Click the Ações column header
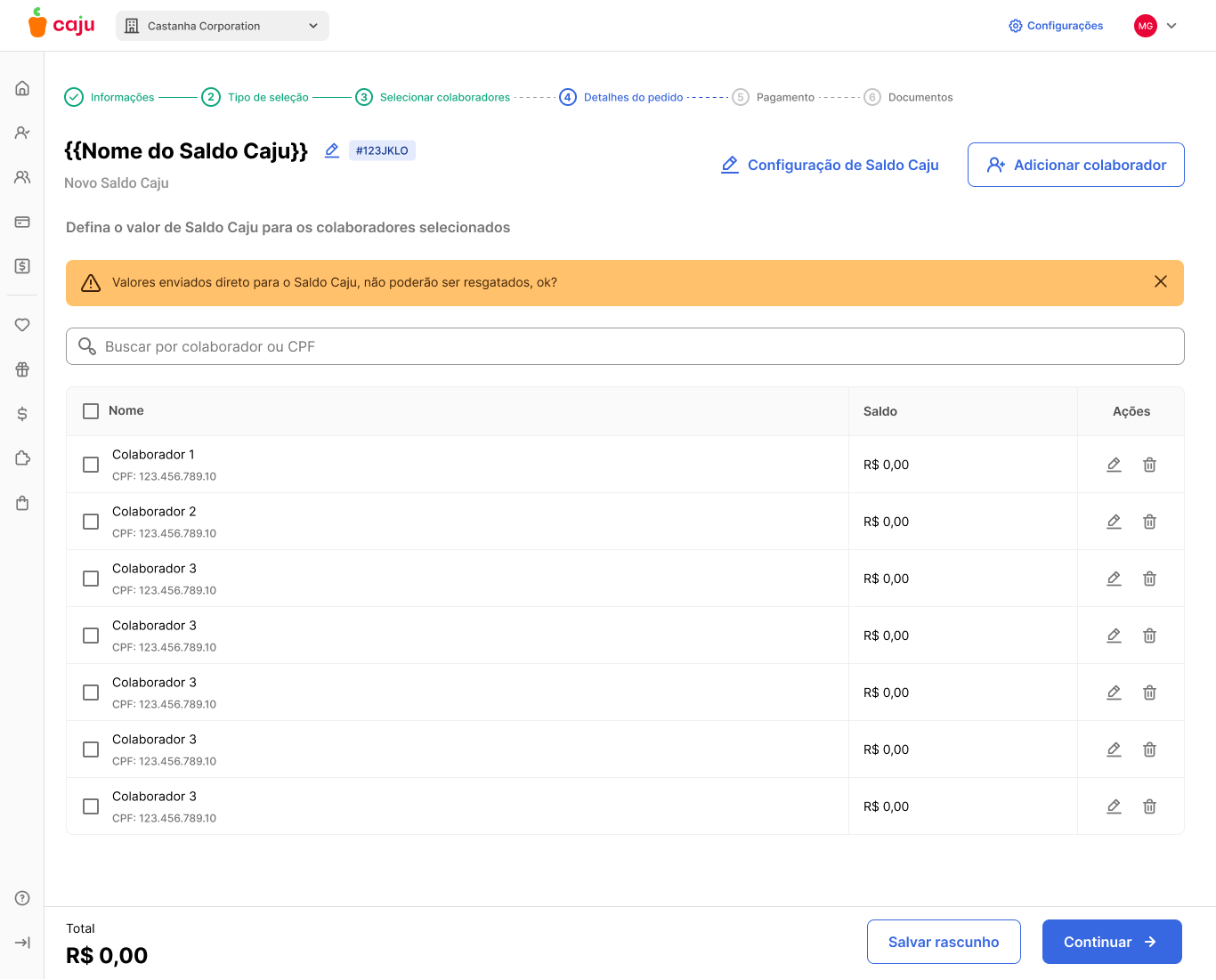 tap(1131, 411)
